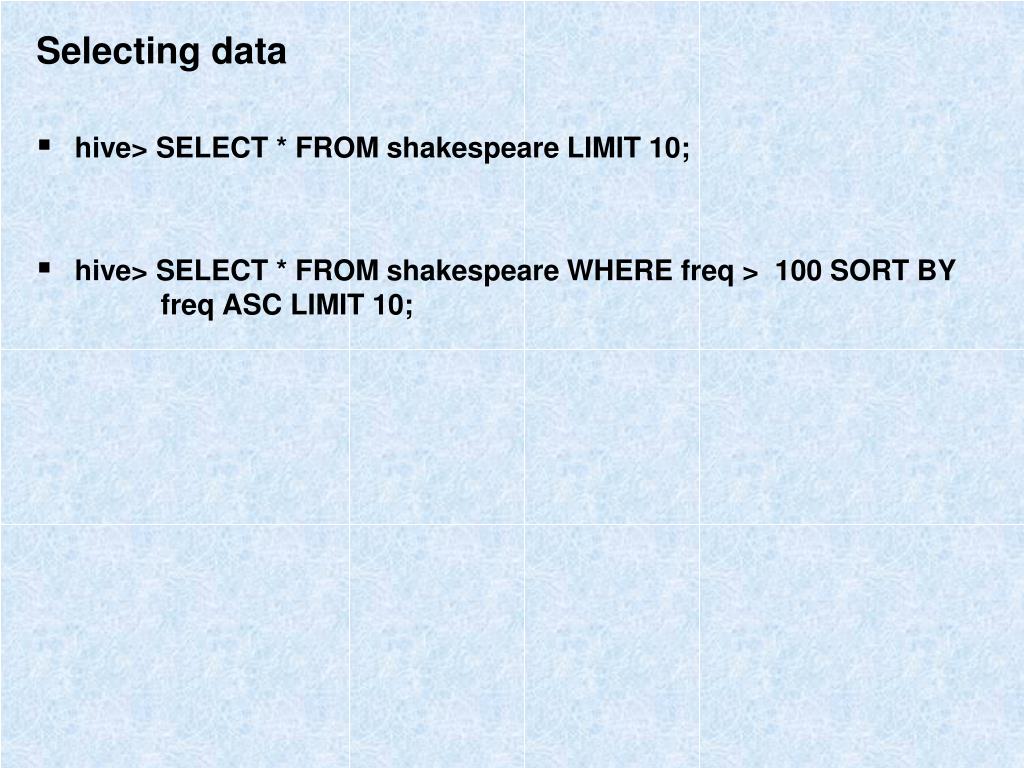Viewport: 1024px width, 768px height.
Task: Click FROM keyword in the second query
Action: 337,270
